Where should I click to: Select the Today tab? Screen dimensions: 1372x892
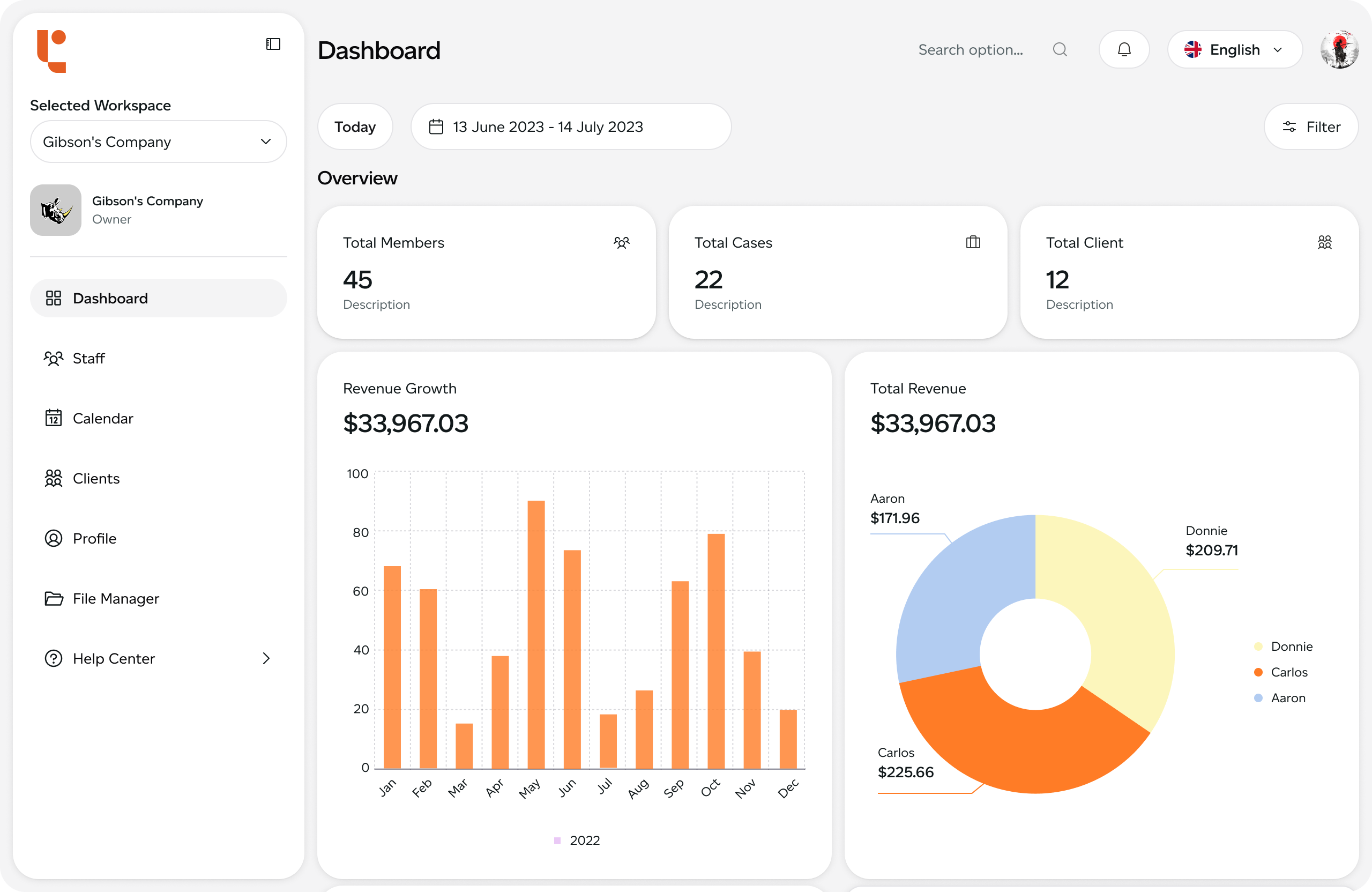[x=355, y=127]
